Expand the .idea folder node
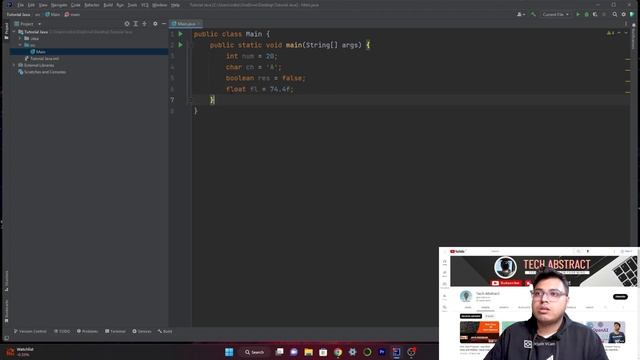 [x=20, y=38]
